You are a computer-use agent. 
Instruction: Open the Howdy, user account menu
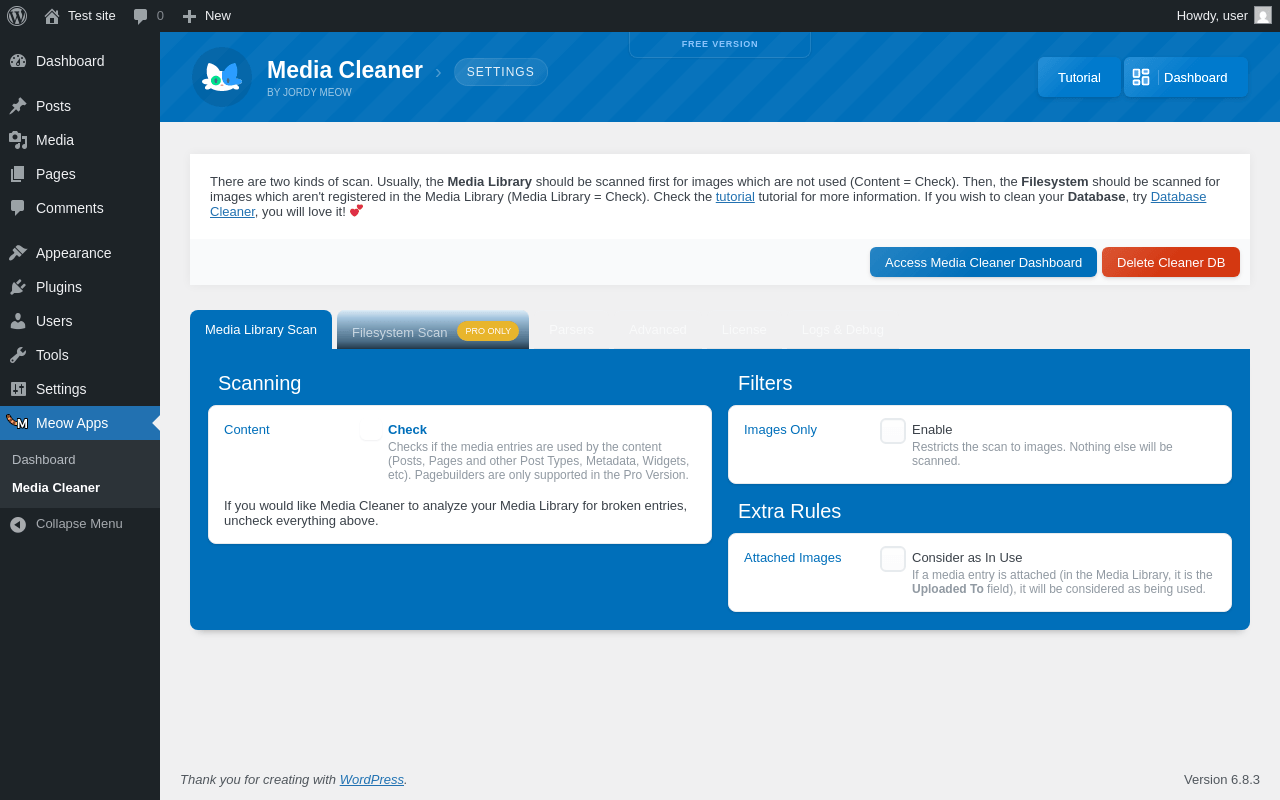coord(1224,16)
